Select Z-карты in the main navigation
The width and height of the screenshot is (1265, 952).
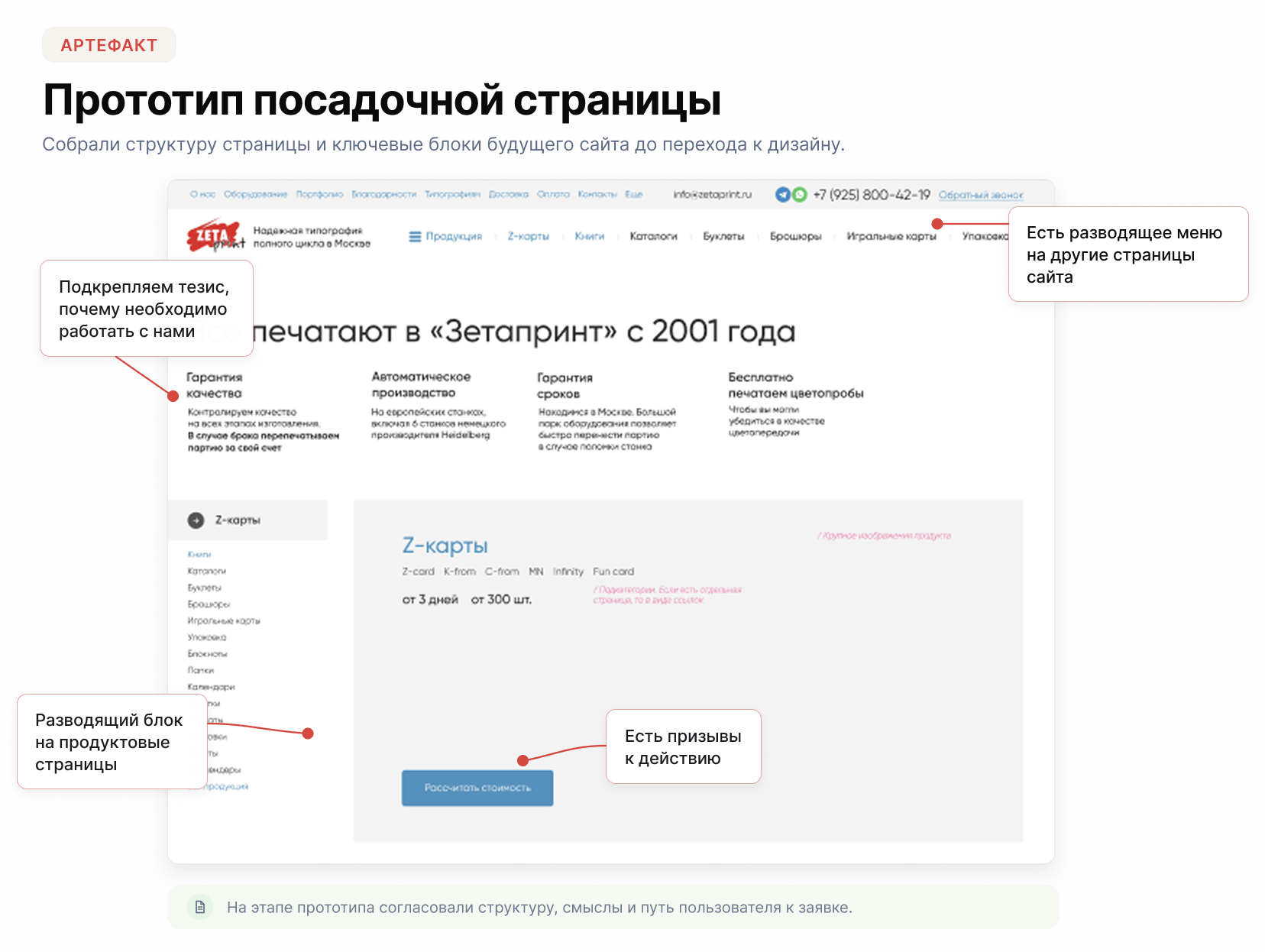point(529,237)
